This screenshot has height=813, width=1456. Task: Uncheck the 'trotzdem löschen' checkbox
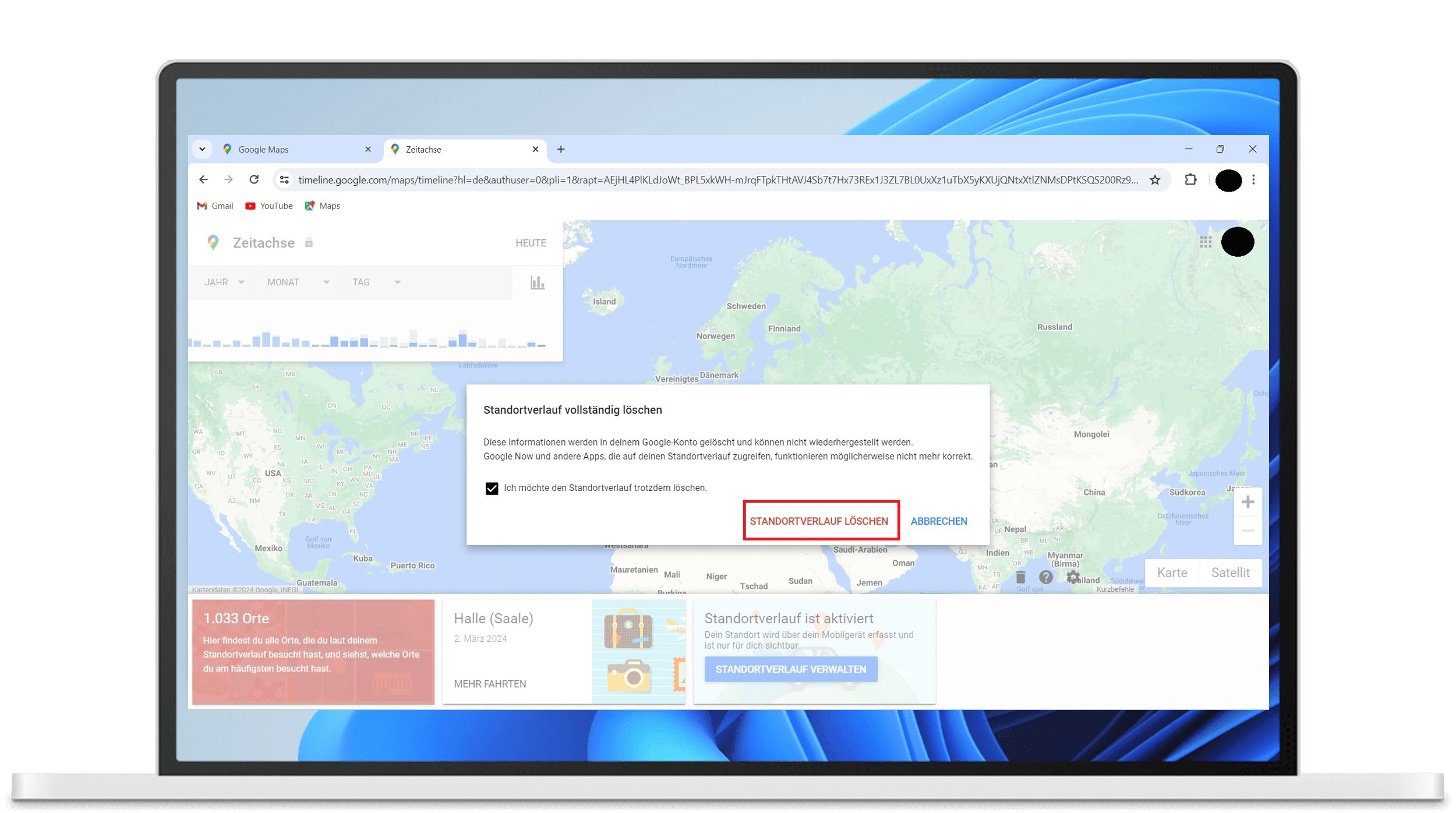click(492, 489)
